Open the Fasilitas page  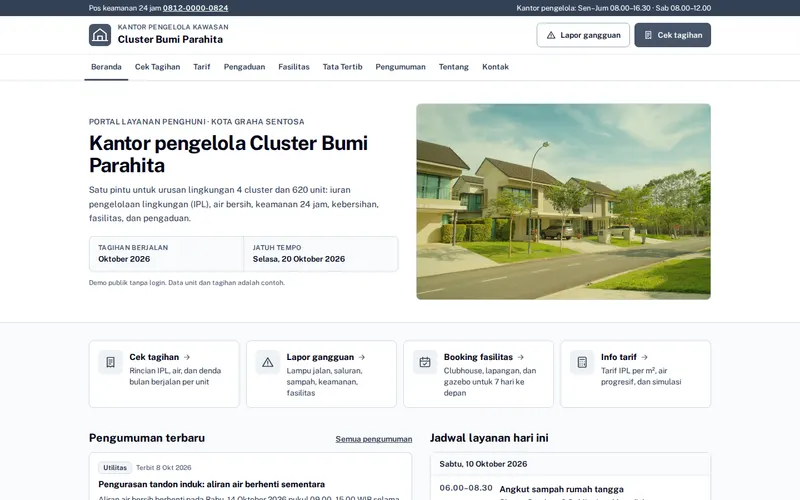[x=294, y=67]
